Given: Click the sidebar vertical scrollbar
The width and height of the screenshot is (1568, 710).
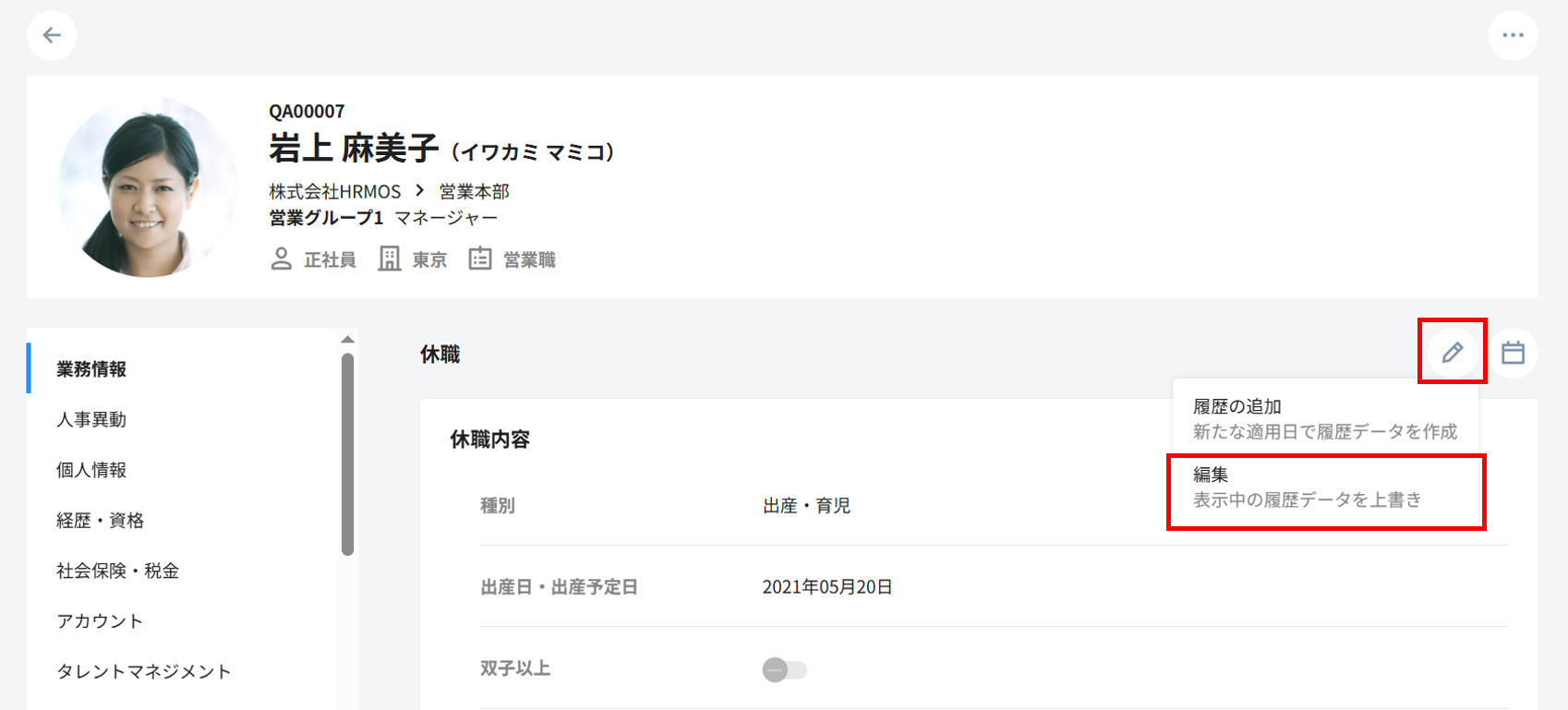Looking at the screenshot, I should [x=347, y=452].
